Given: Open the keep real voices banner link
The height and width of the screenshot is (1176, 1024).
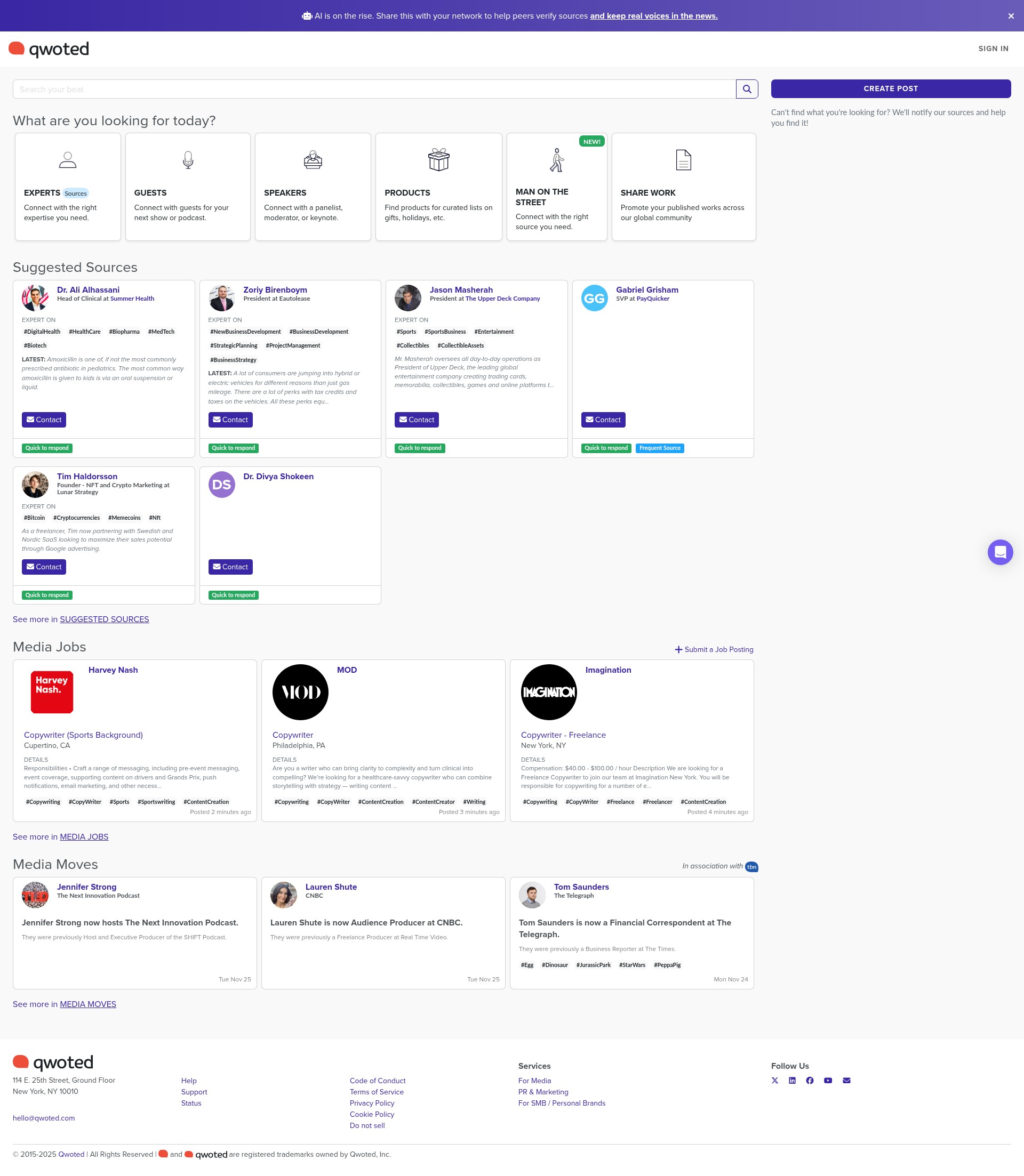Looking at the screenshot, I should (654, 16).
